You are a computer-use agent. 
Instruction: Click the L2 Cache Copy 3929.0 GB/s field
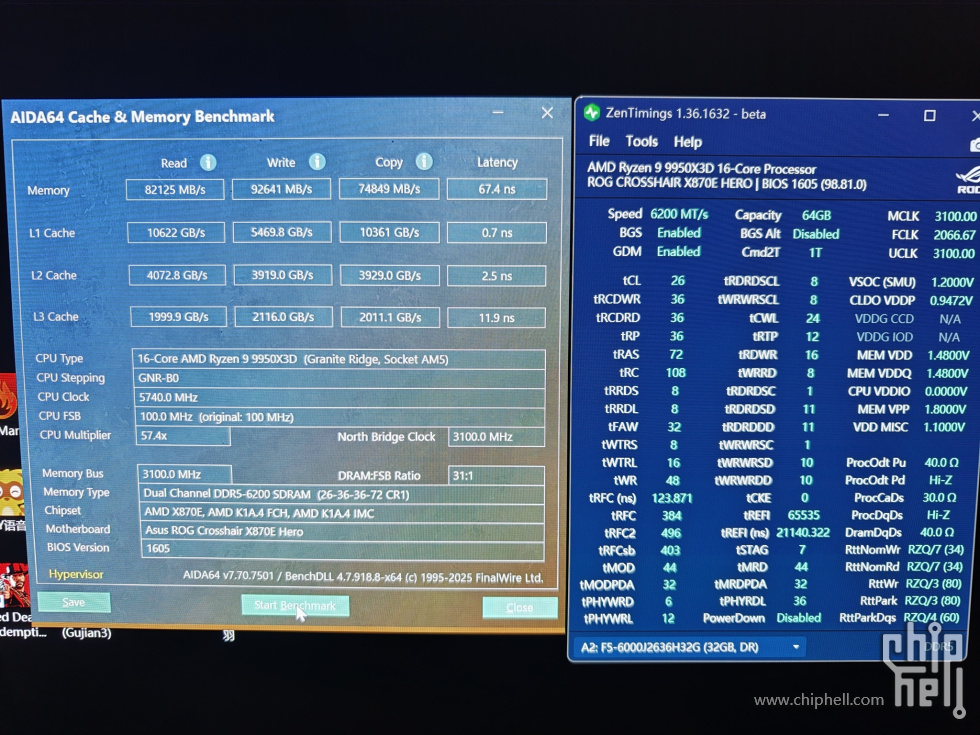point(389,275)
